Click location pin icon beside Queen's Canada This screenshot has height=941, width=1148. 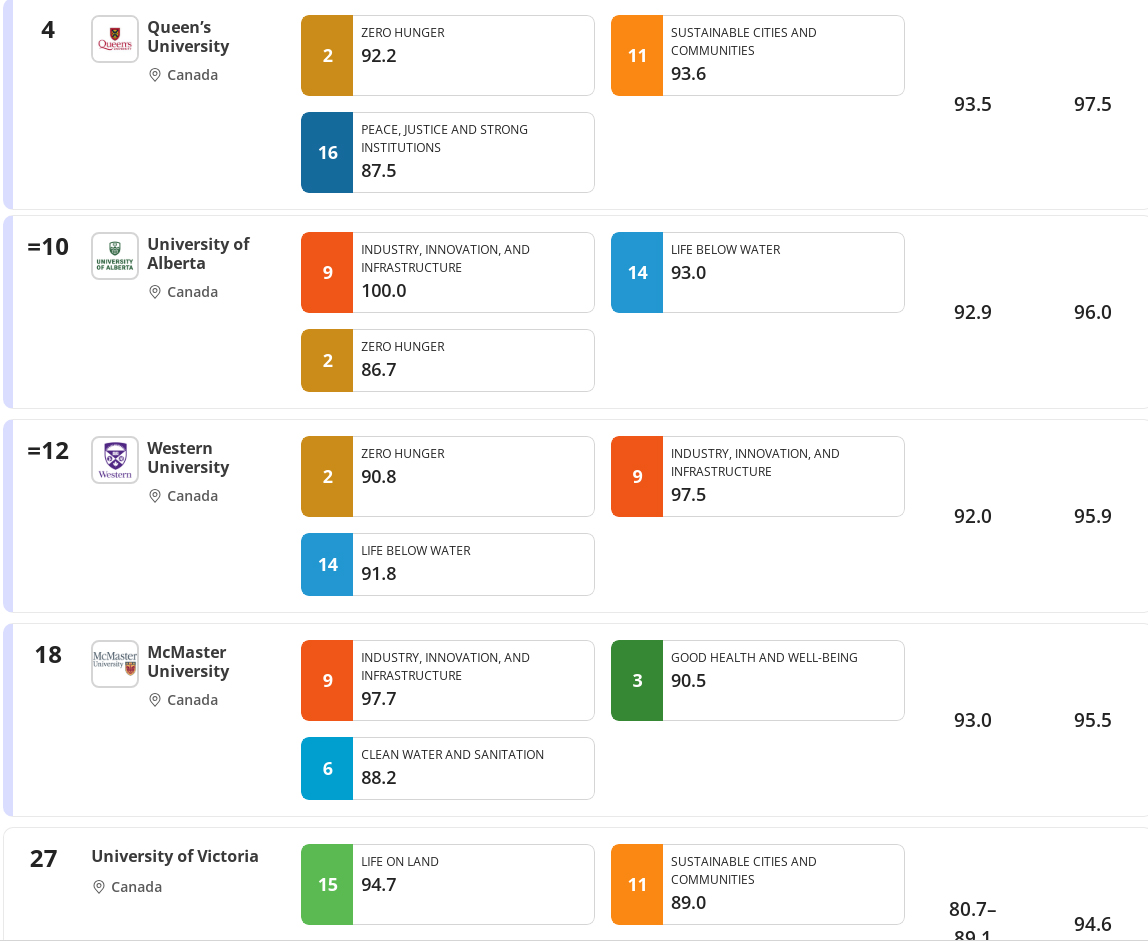click(x=154, y=75)
